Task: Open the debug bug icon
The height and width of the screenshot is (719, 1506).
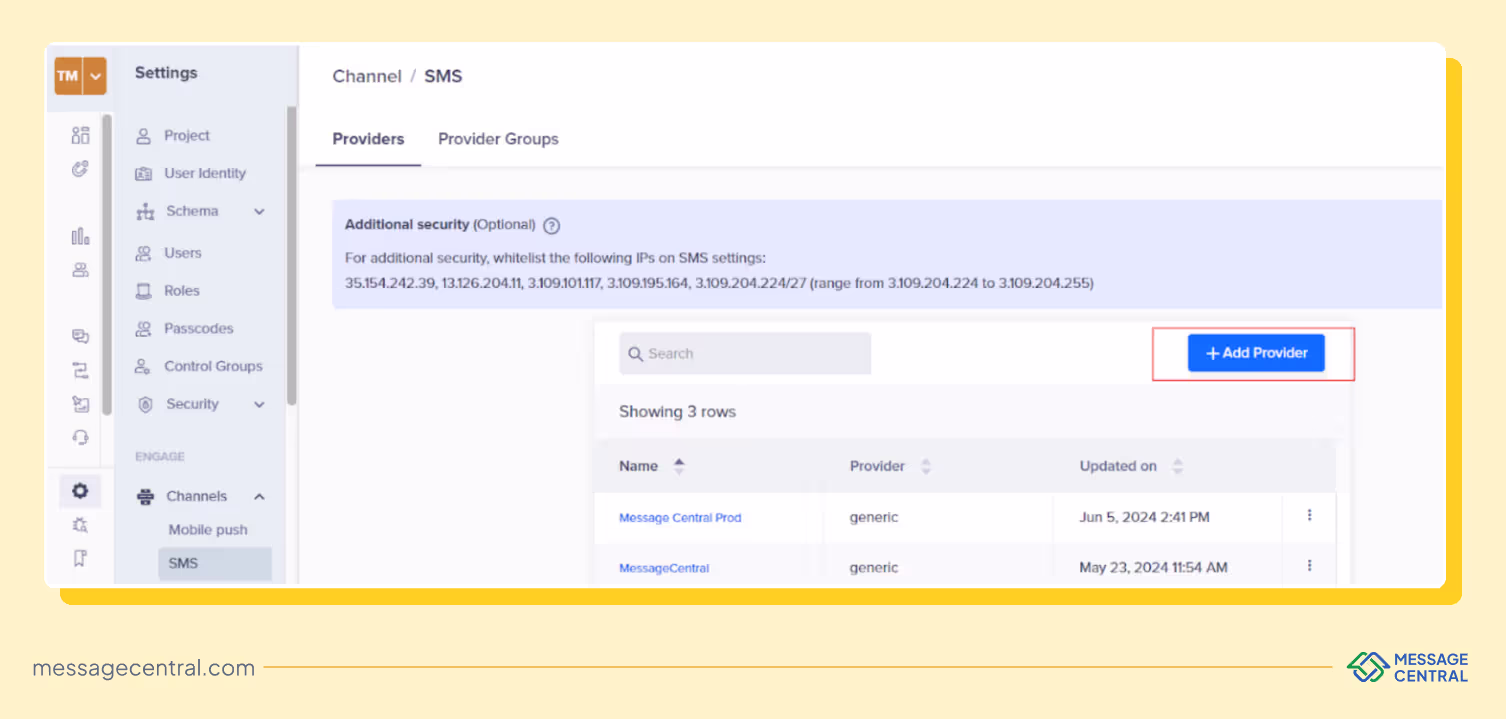Action: click(81, 525)
